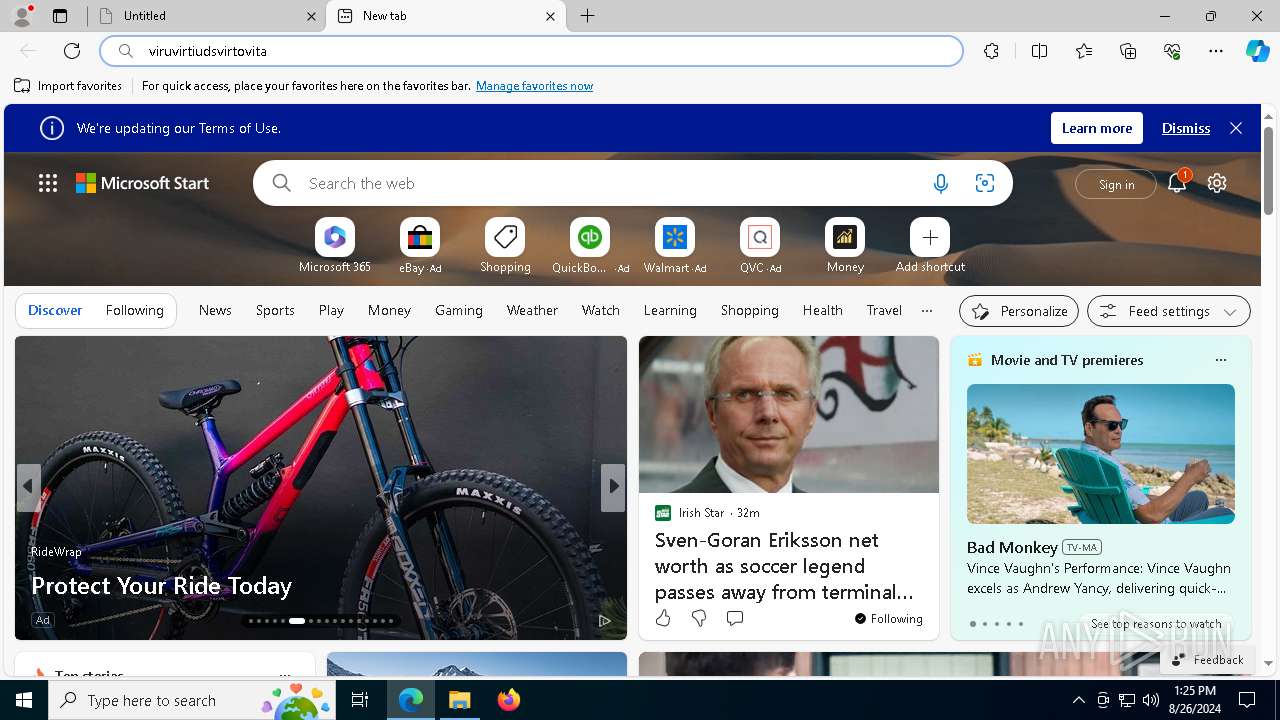This screenshot has width=1280, height=720.
Task: Show more feed categories via ellipsis
Action: [x=927, y=311]
